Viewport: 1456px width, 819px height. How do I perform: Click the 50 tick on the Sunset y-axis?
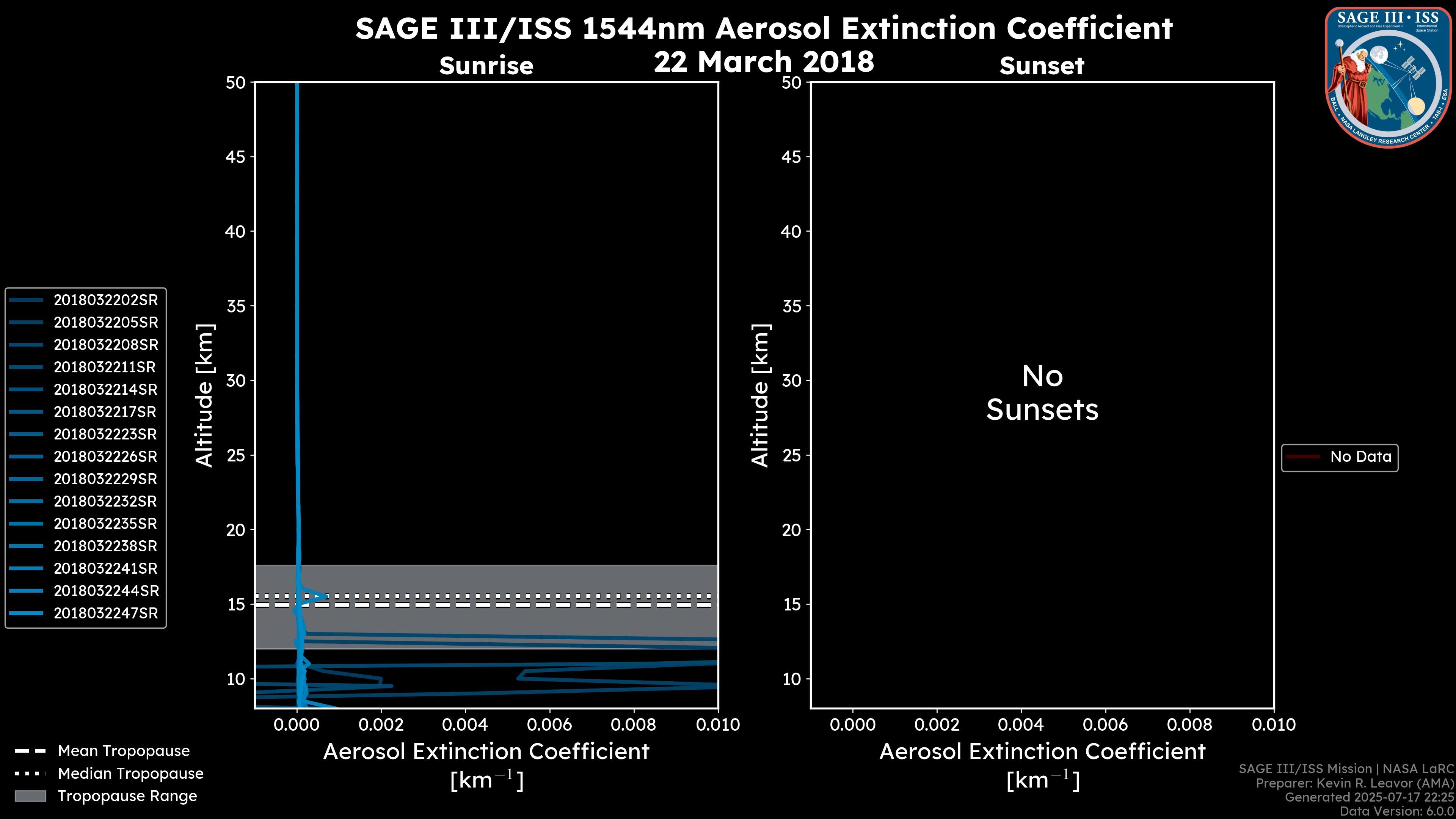click(x=791, y=83)
